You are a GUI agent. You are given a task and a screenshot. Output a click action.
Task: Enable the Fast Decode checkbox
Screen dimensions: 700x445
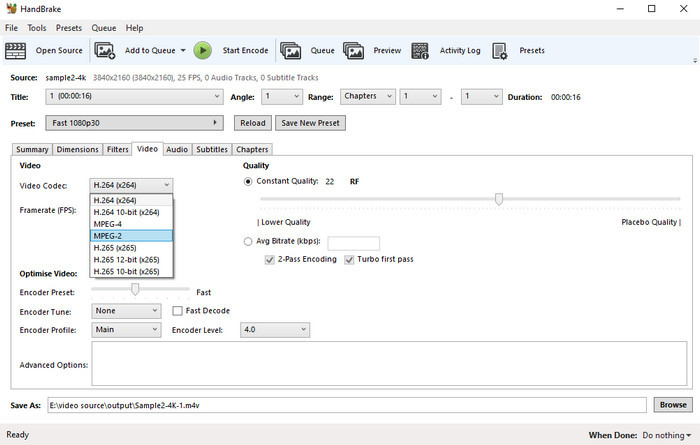(x=177, y=311)
